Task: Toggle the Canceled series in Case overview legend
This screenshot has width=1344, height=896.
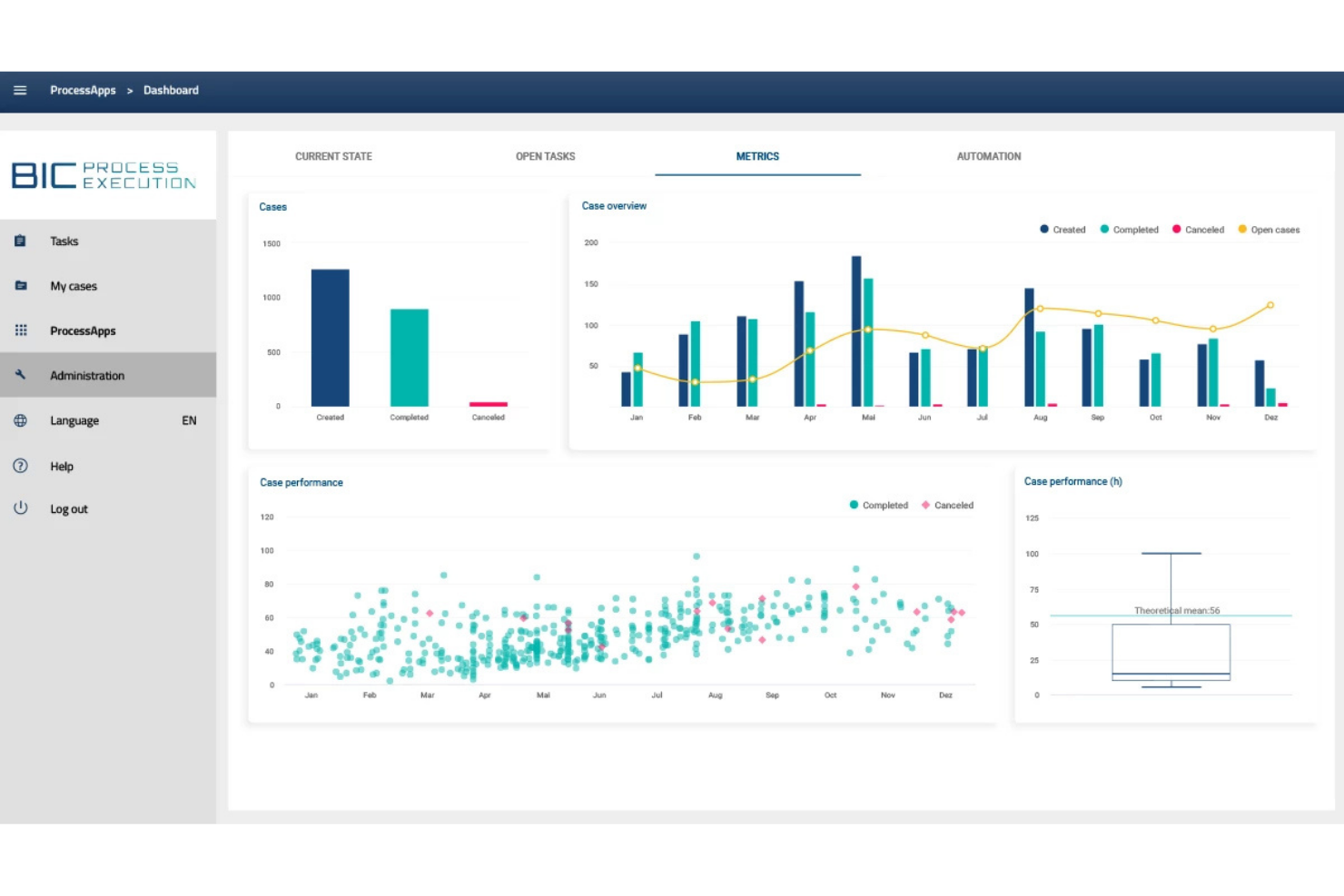Action: (1199, 229)
